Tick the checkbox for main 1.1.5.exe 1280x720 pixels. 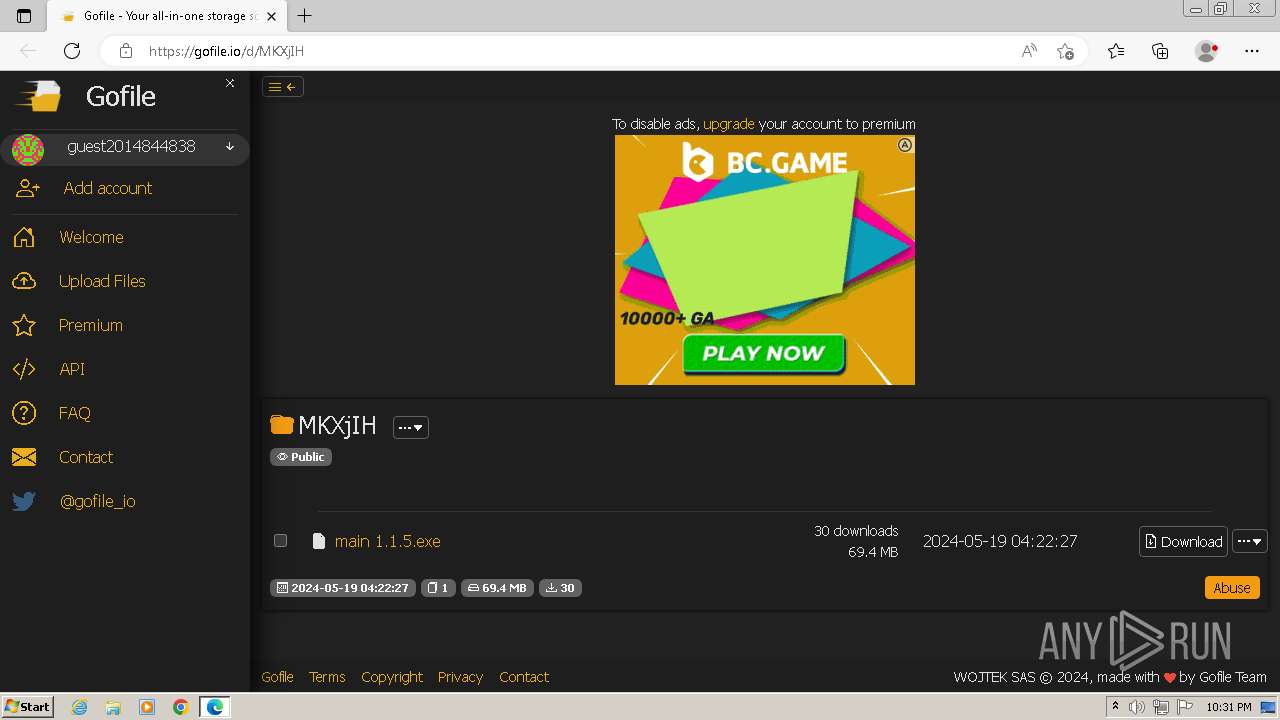281,541
